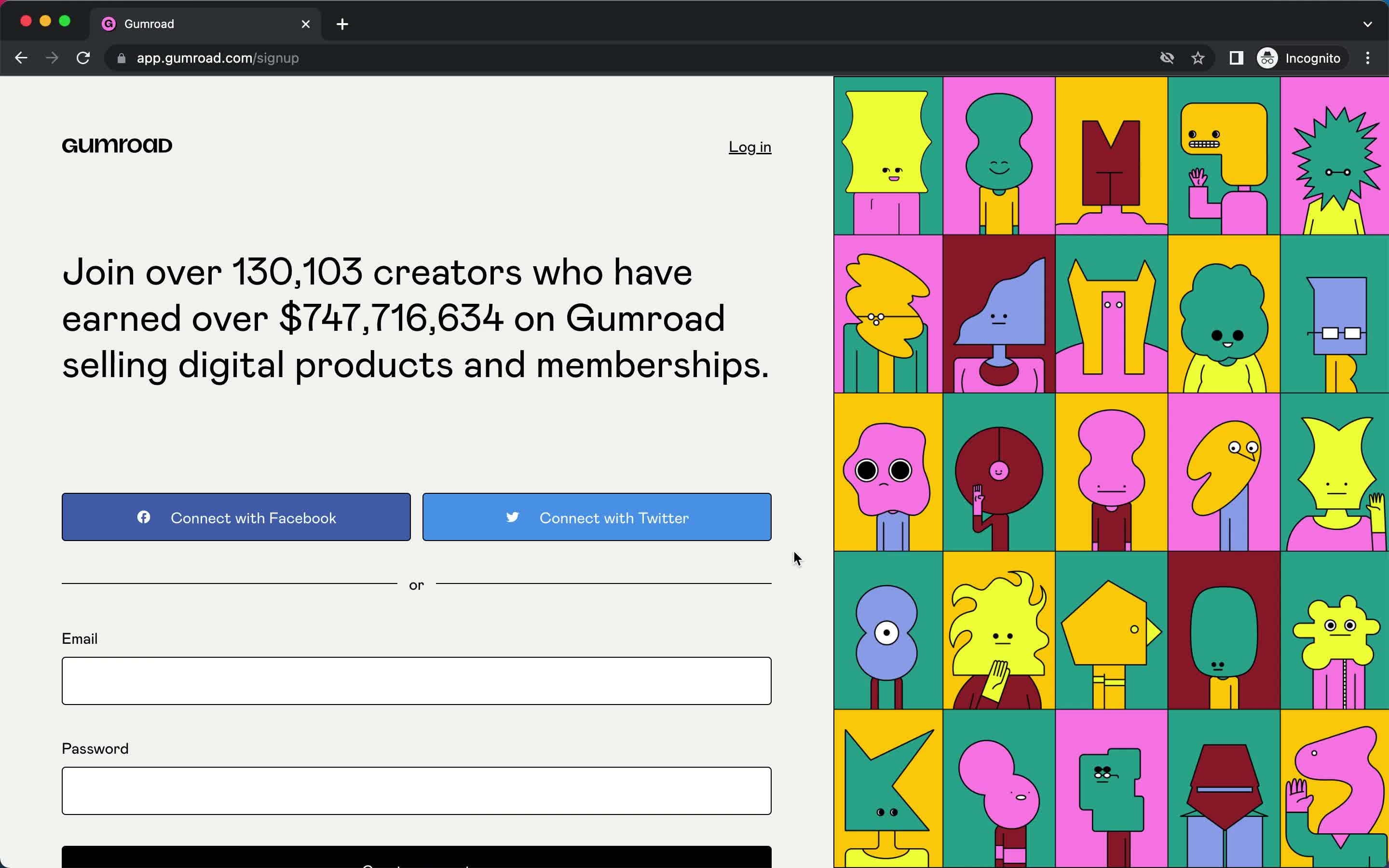Viewport: 1389px width, 868px height.
Task: Expand the tab search chevron
Action: tap(1368, 24)
